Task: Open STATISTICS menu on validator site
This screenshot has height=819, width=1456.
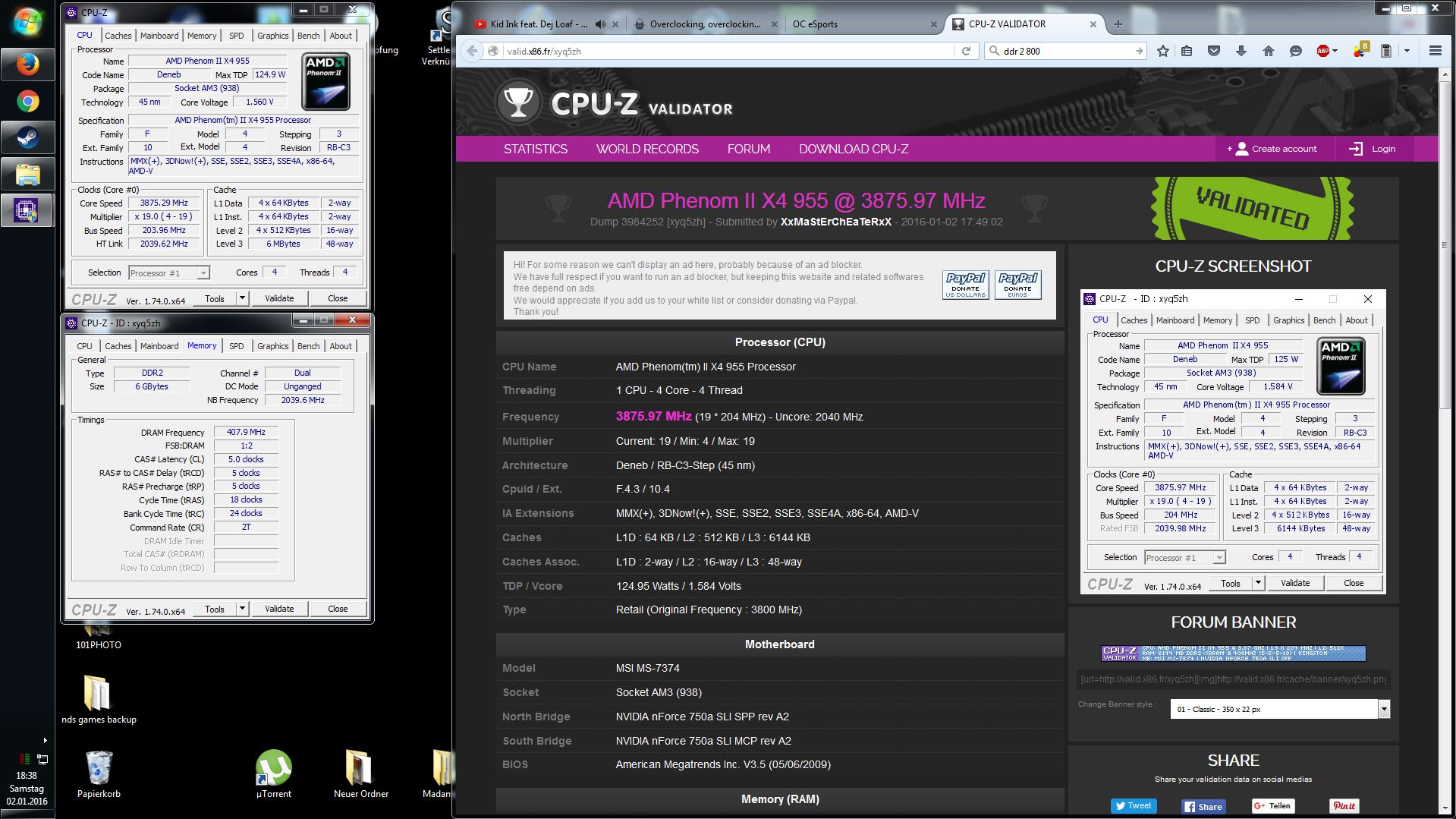Action: tap(535, 149)
